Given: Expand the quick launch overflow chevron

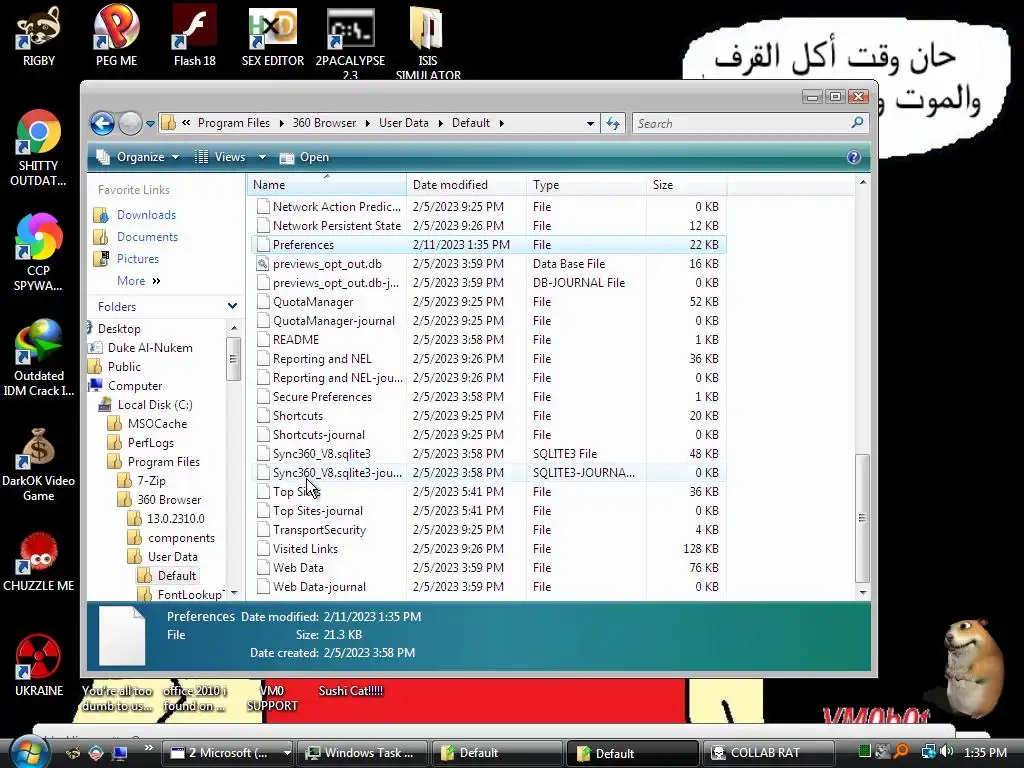Looking at the screenshot, I should pos(149,748).
